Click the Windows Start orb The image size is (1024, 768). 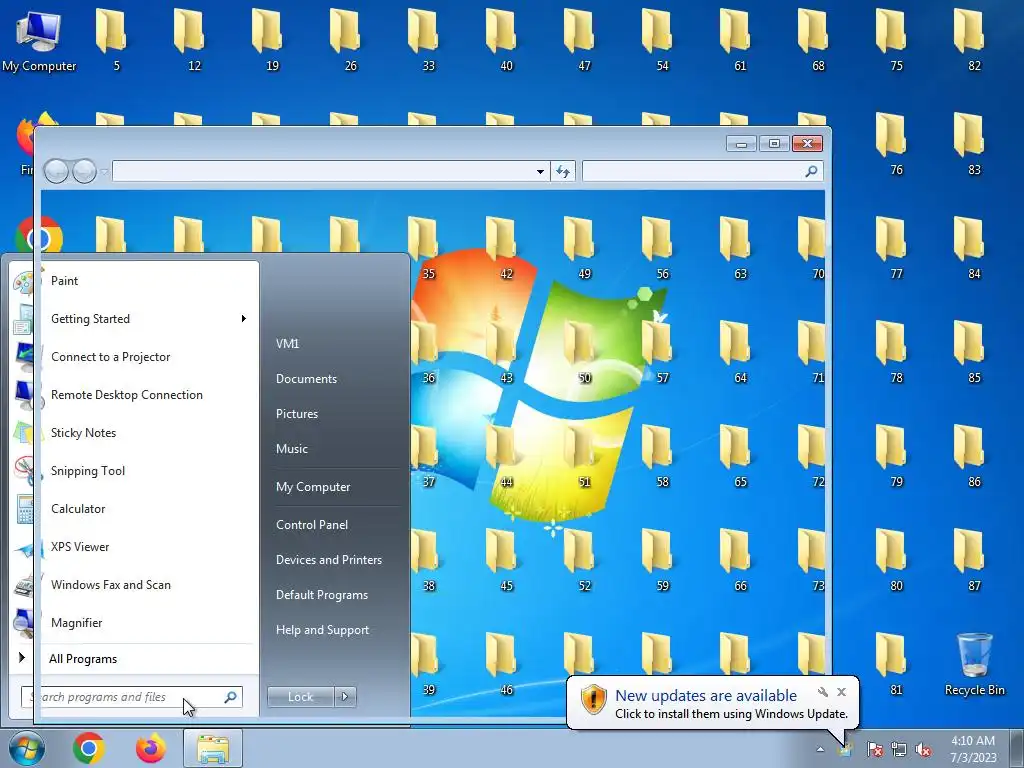click(26, 748)
